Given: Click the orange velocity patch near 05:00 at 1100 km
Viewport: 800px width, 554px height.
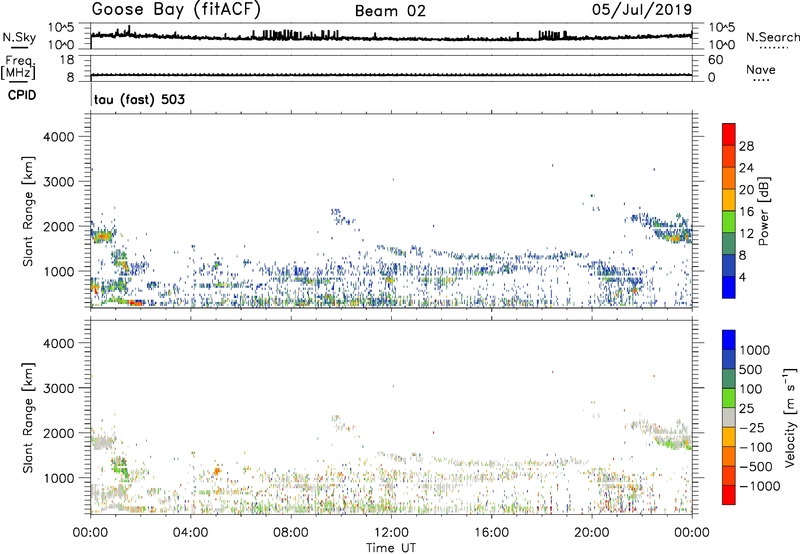Looking at the screenshot, I should tap(217, 471).
